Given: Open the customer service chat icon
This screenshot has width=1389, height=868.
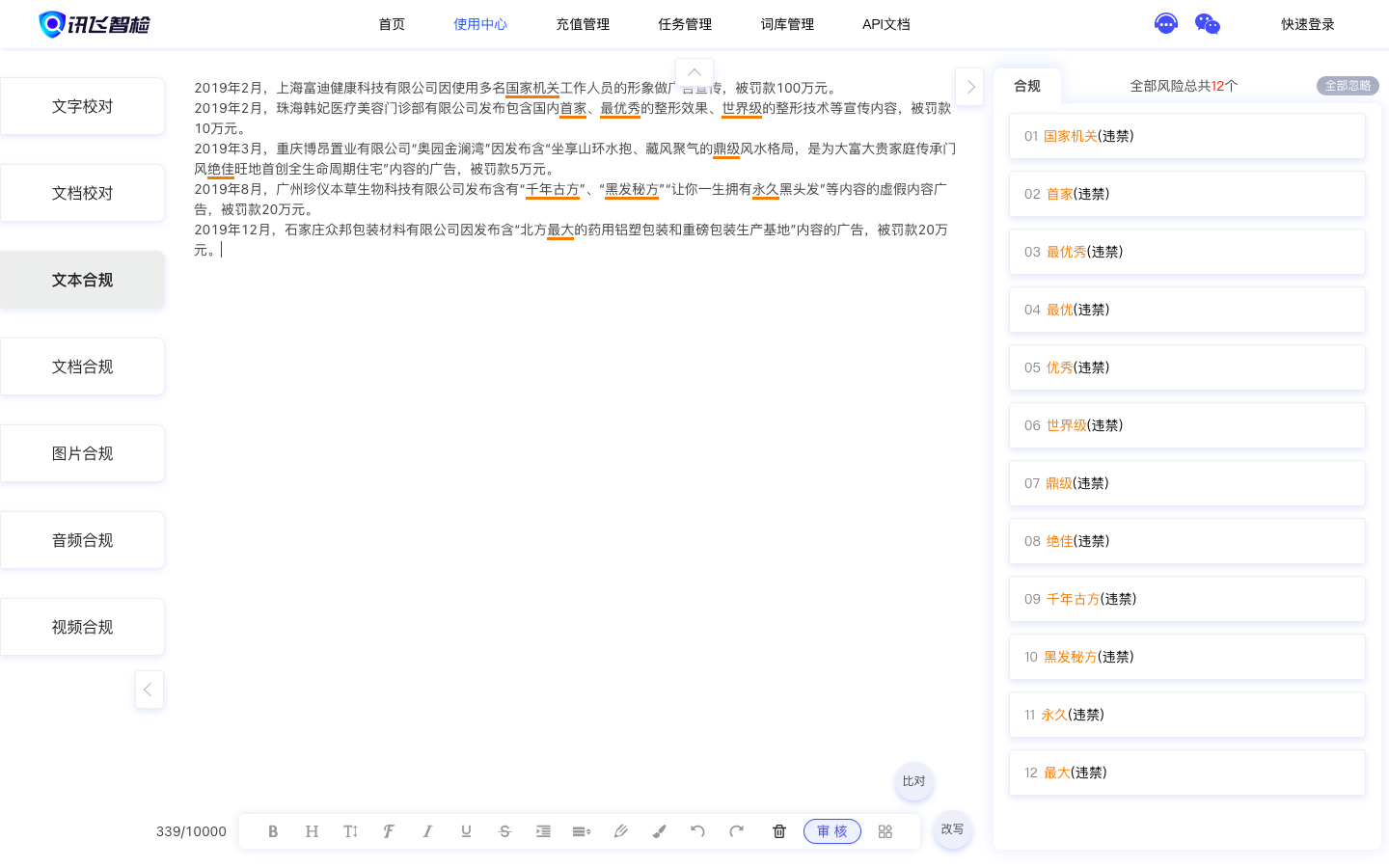Looking at the screenshot, I should 1166,23.
